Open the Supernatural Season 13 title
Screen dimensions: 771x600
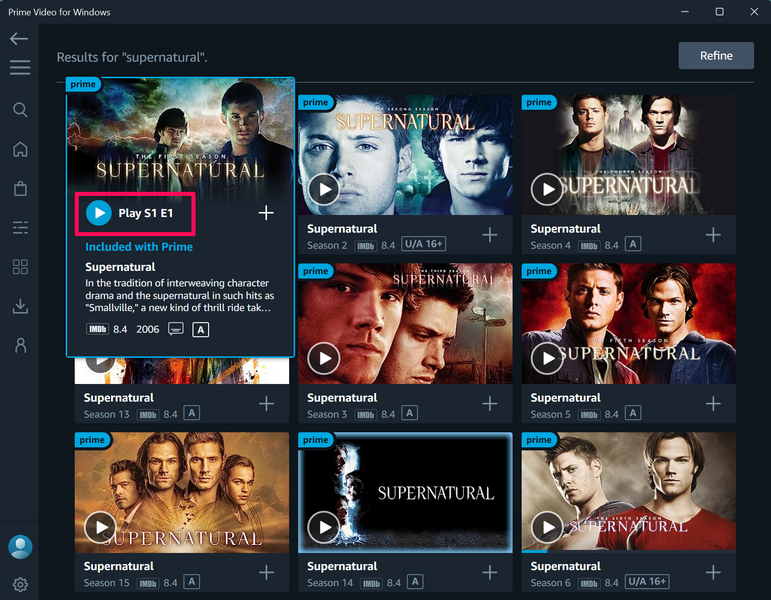tap(119, 397)
